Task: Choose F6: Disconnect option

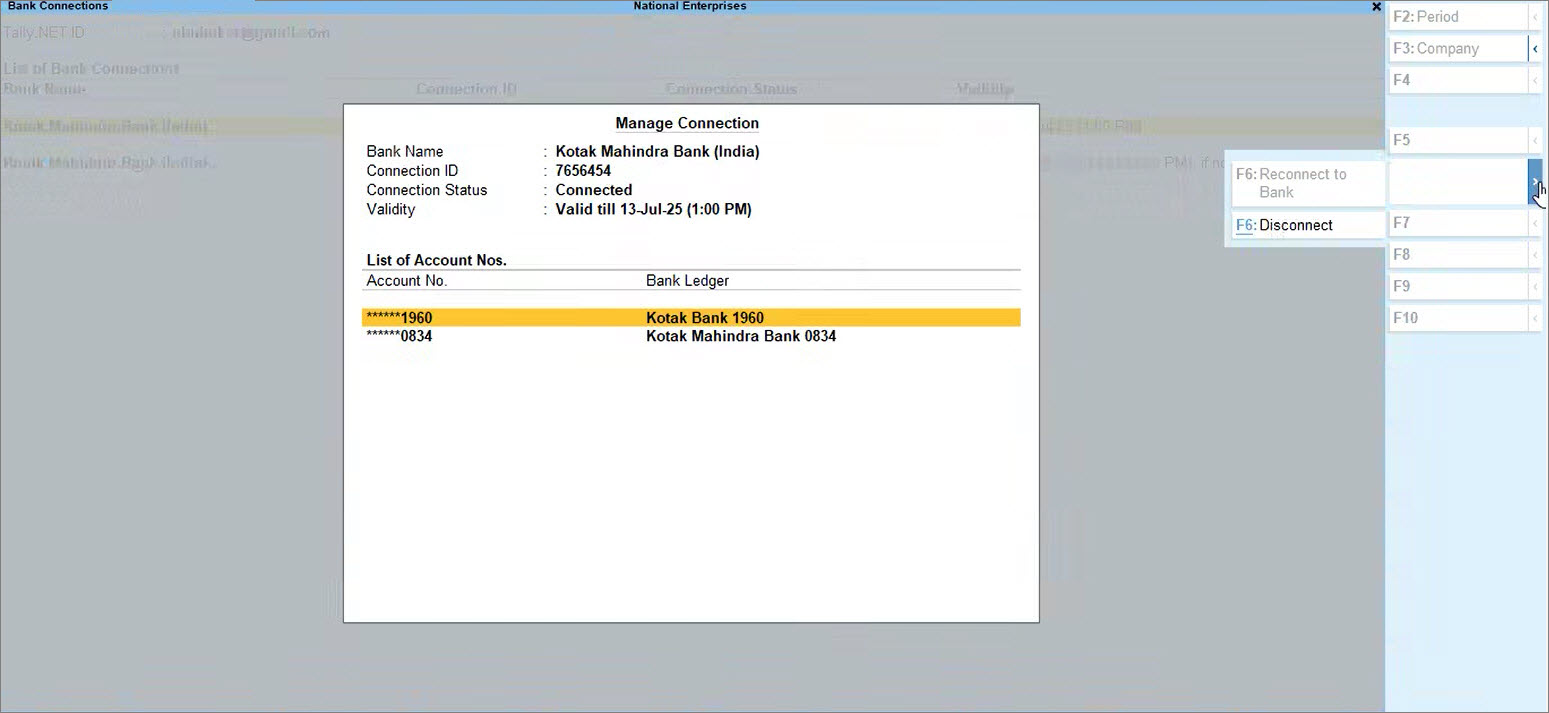Action: pyautogui.click(x=1308, y=226)
